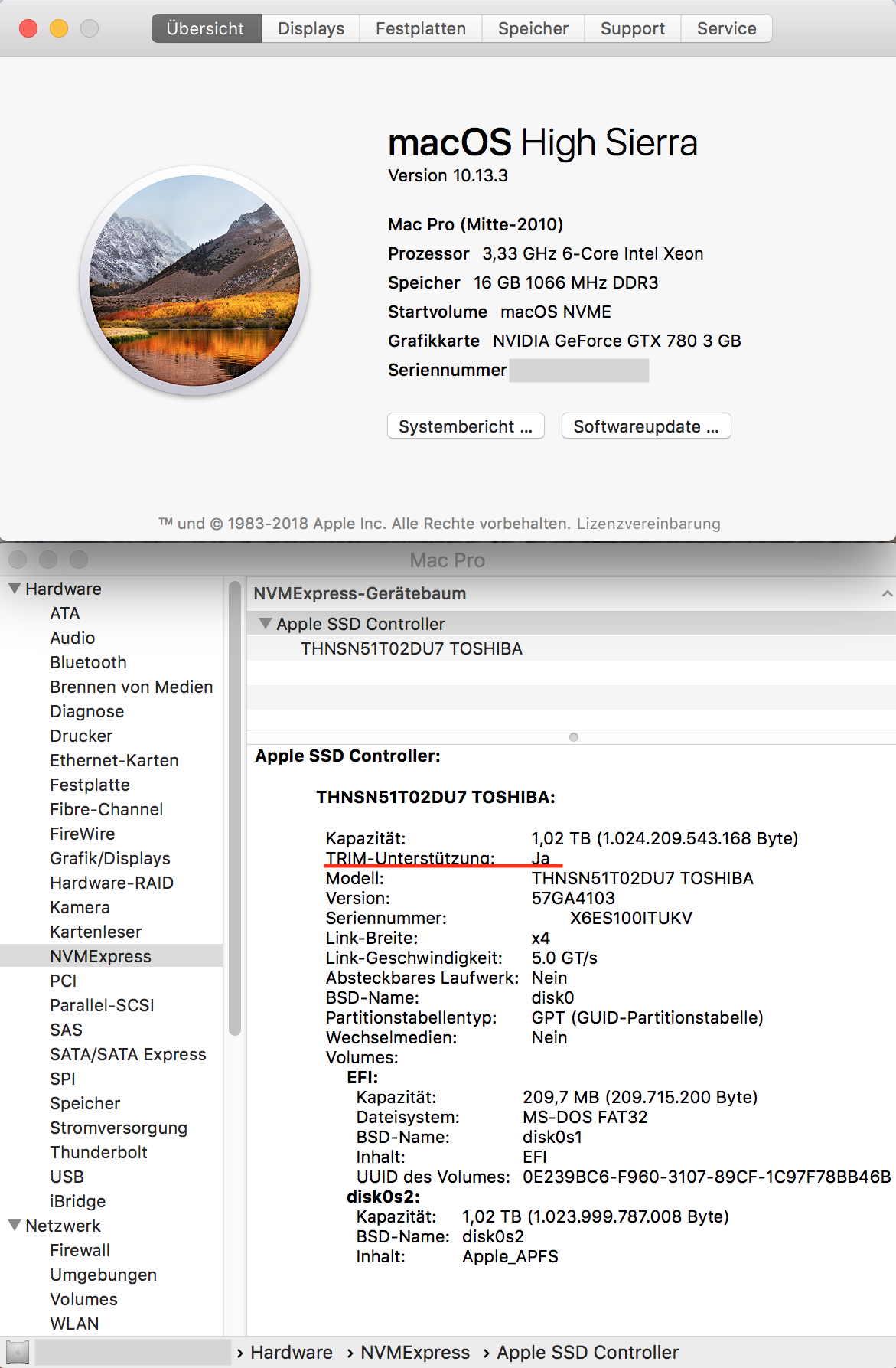Select Festplatte in the sidebar

click(x=90, y=785)
